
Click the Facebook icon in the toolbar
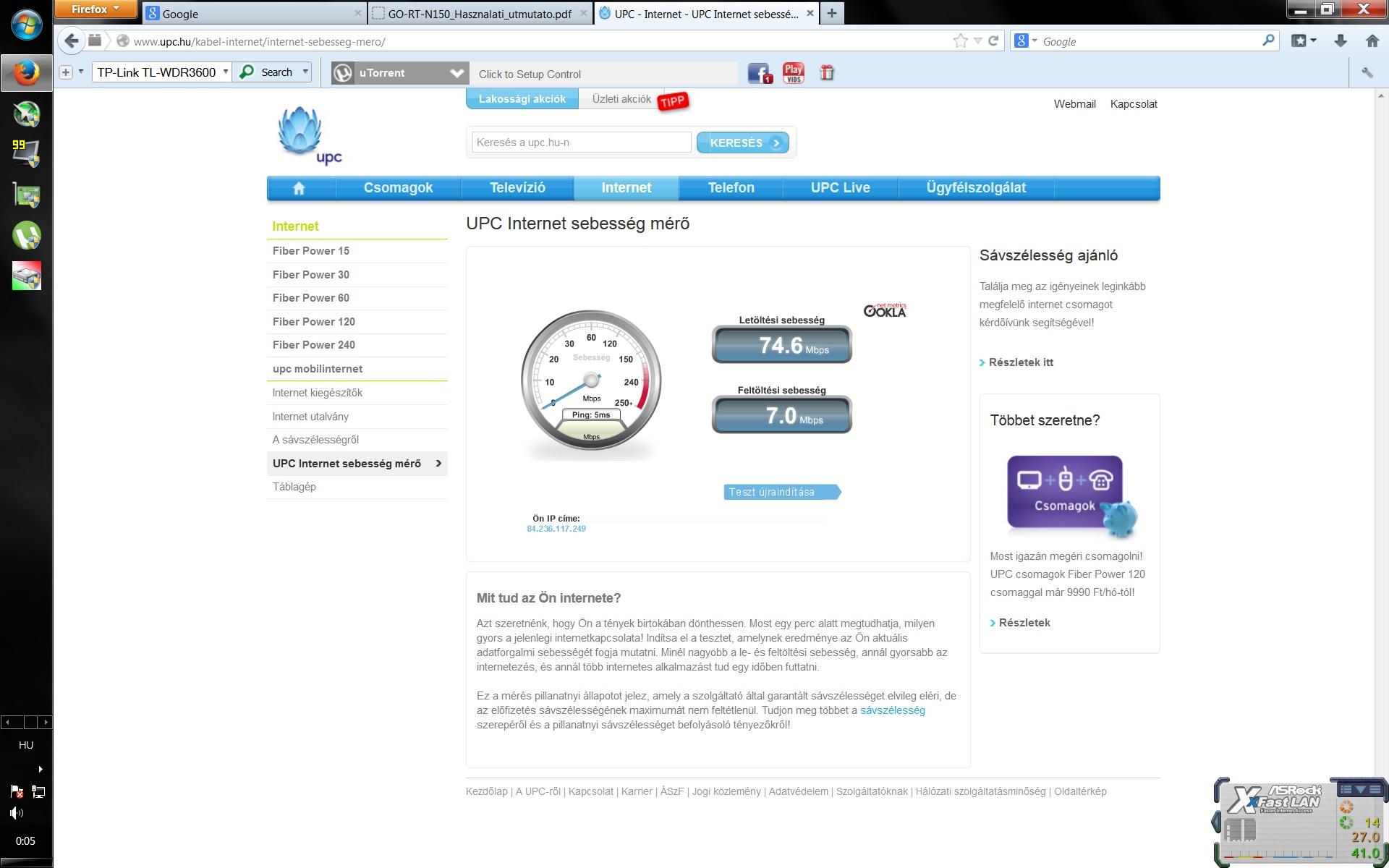coord(759,73)
